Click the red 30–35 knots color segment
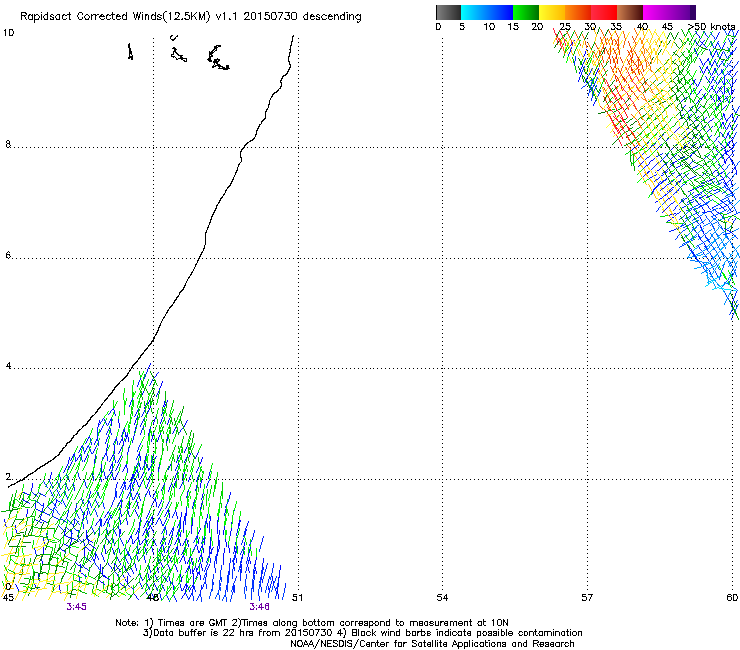740x650 pixels. pyautogui.click(x=604, y=12)
